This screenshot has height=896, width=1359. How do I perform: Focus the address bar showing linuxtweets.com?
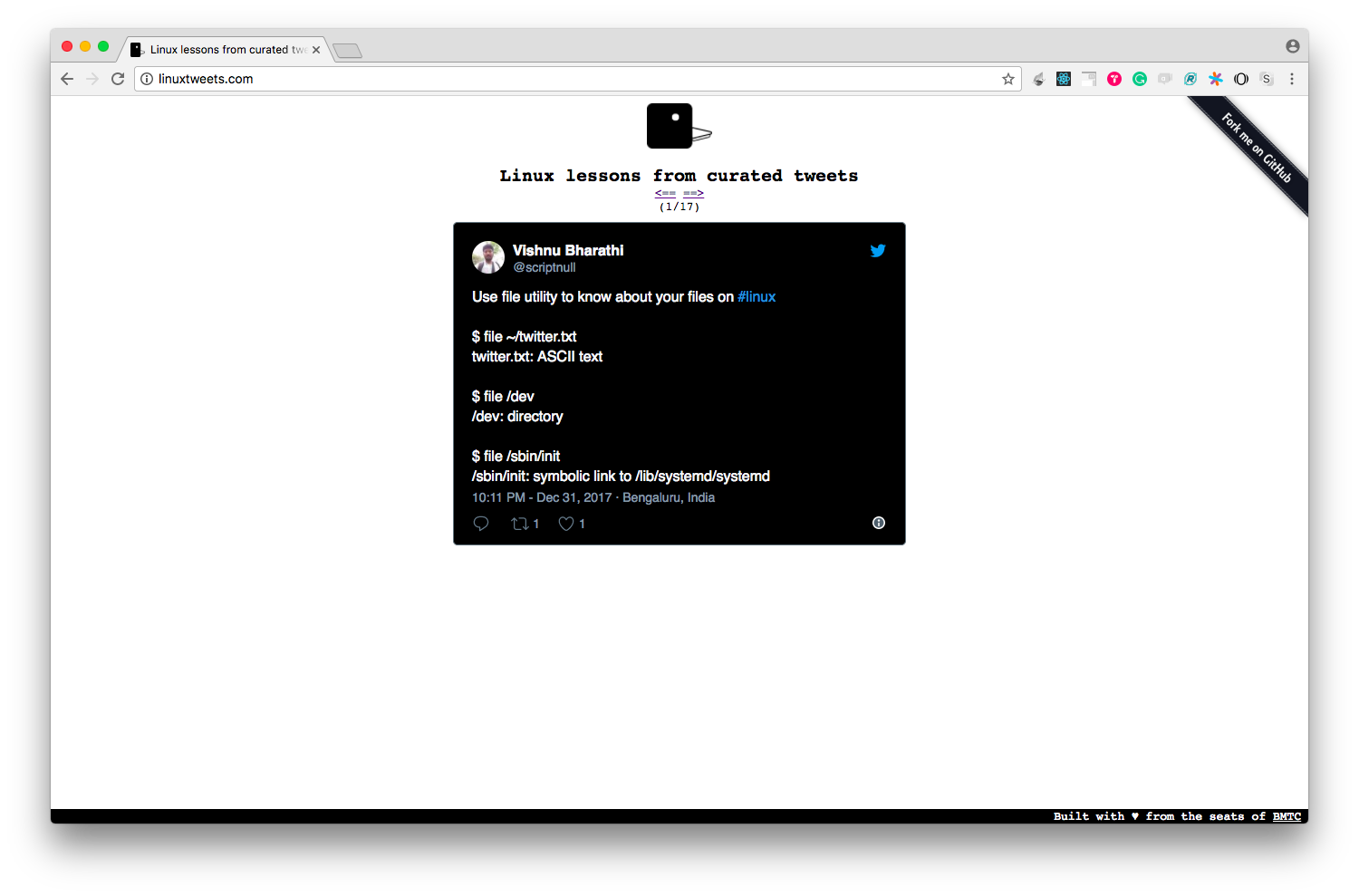(x=578, y=79)
